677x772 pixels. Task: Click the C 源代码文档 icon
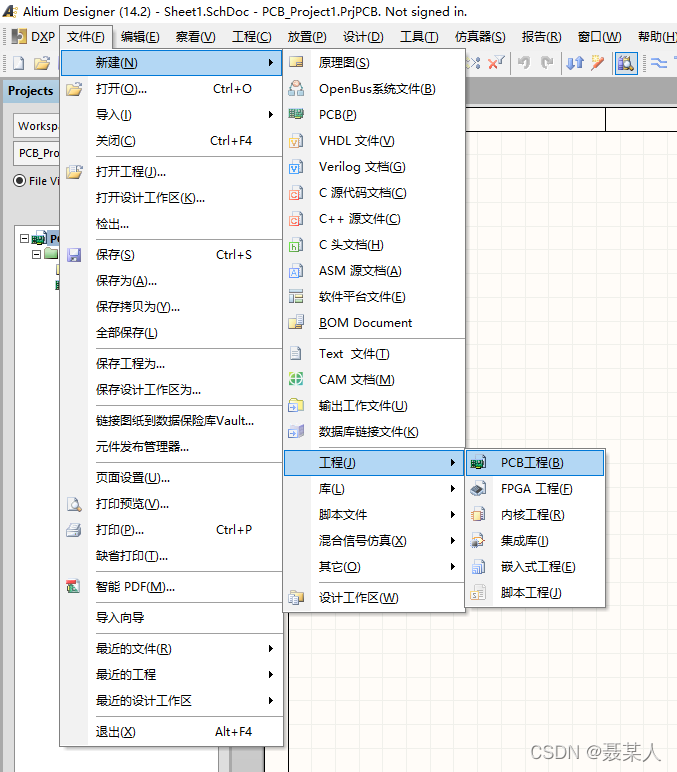click(296, 193)
